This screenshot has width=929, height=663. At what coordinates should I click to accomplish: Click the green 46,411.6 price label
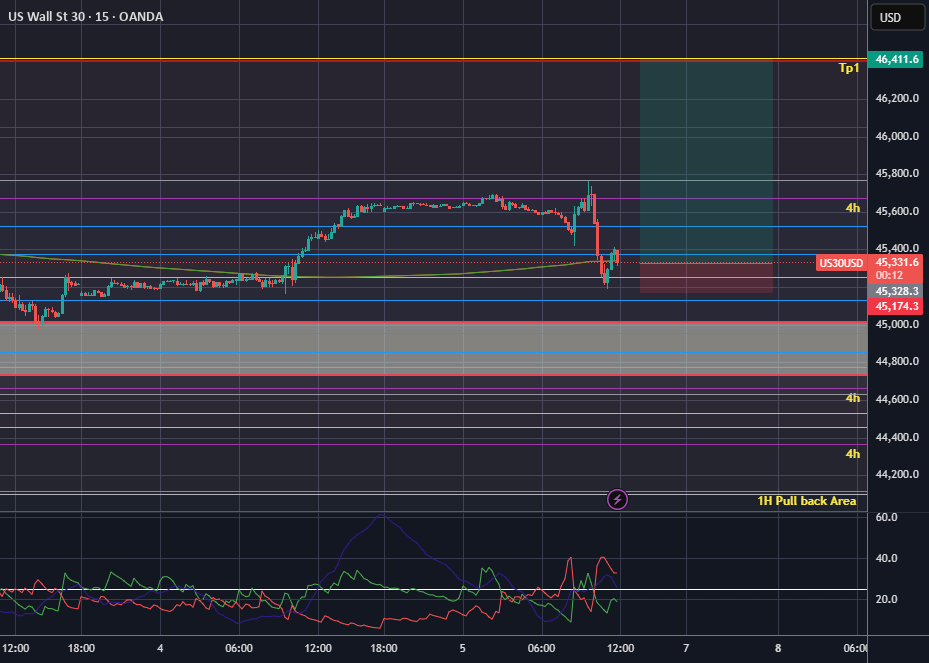pyautogui.click(x=896, y=59)
